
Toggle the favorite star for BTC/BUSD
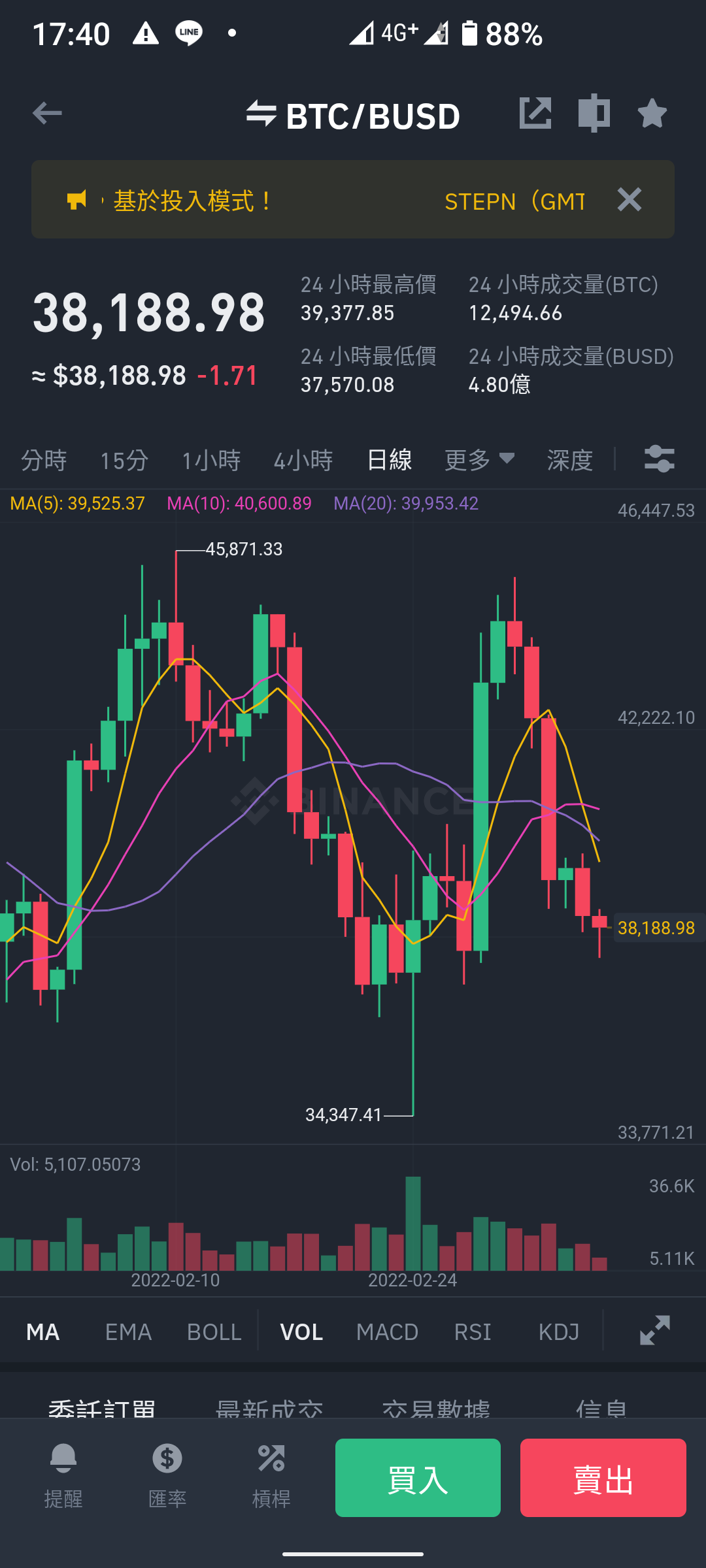(652, 113)
